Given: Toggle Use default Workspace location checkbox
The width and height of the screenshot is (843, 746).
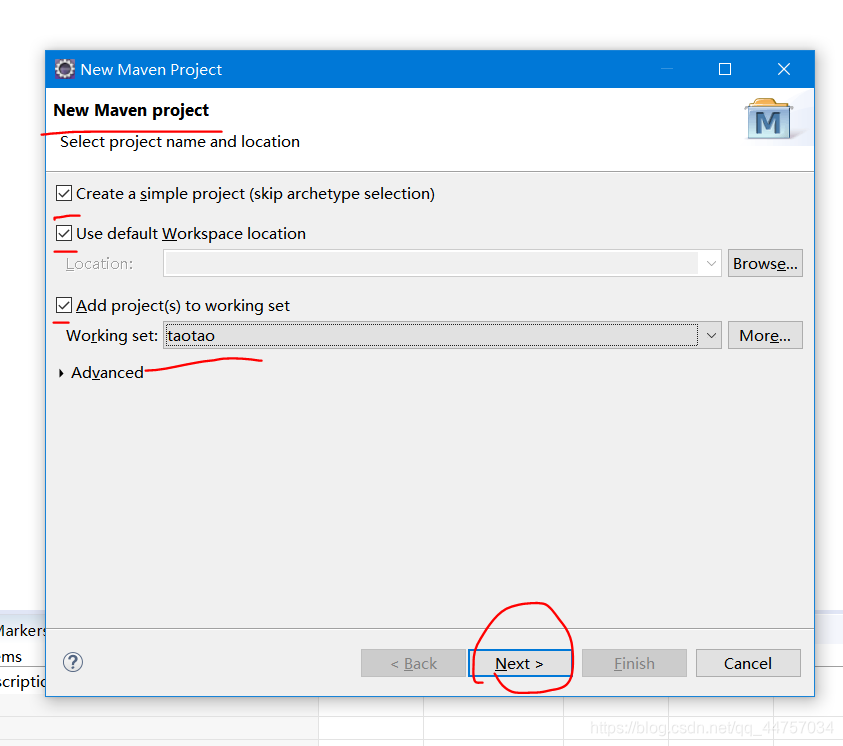Looking at the screenshot, I should click(63, 233).
